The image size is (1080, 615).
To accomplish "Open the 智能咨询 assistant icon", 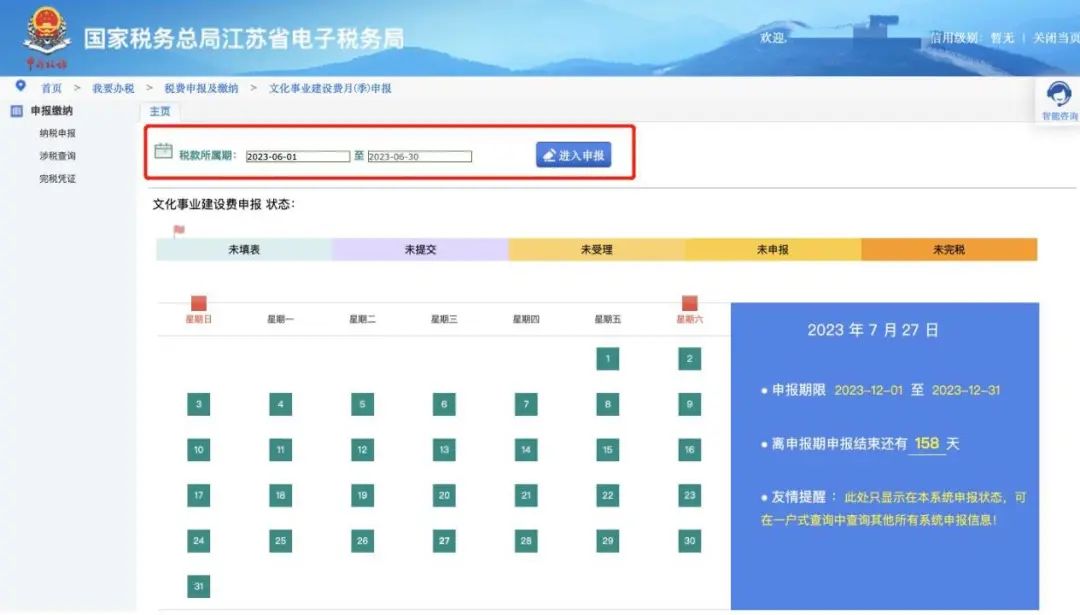I will pyautogui.click(x=1059, y=96).
